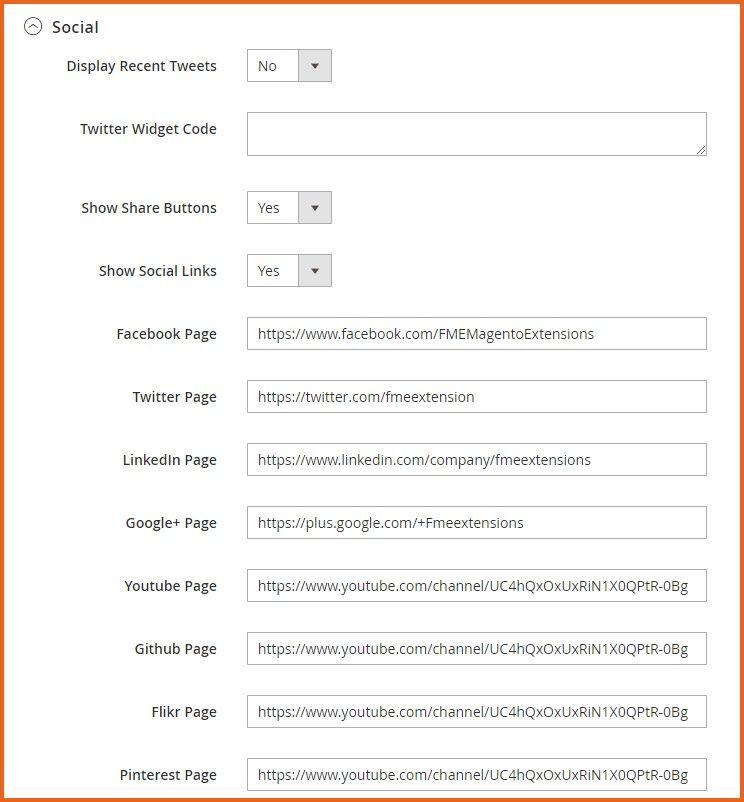Viewport: 744px width, 802px height.
Task: Open the Show Social Links dropdown
Action: [x=289, y=271]
